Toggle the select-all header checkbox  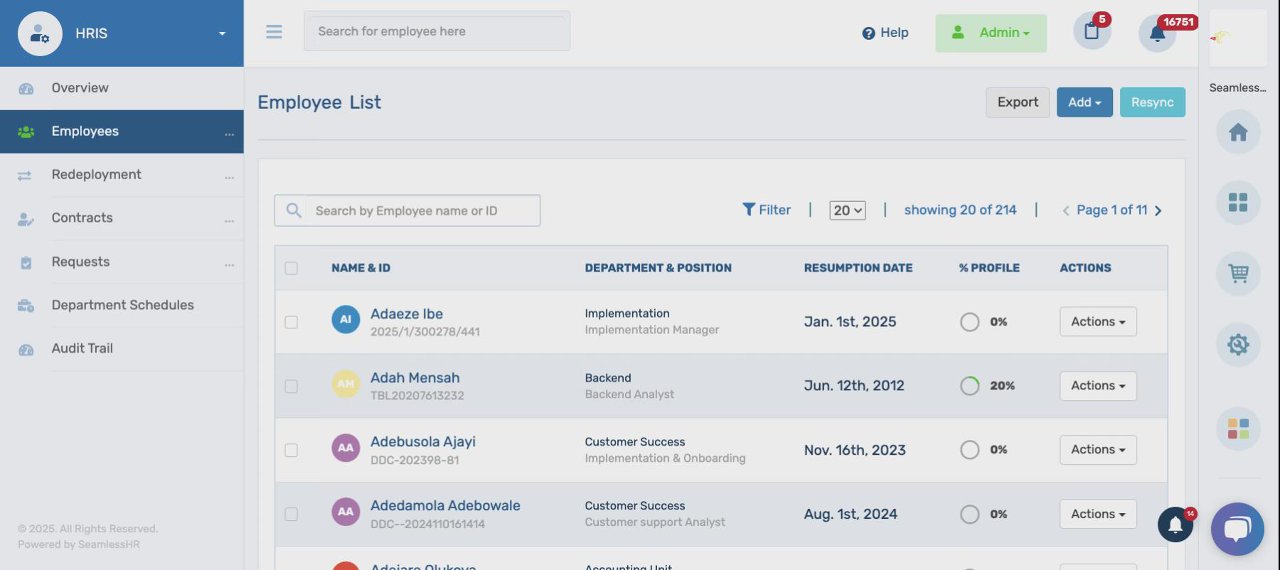291,268
